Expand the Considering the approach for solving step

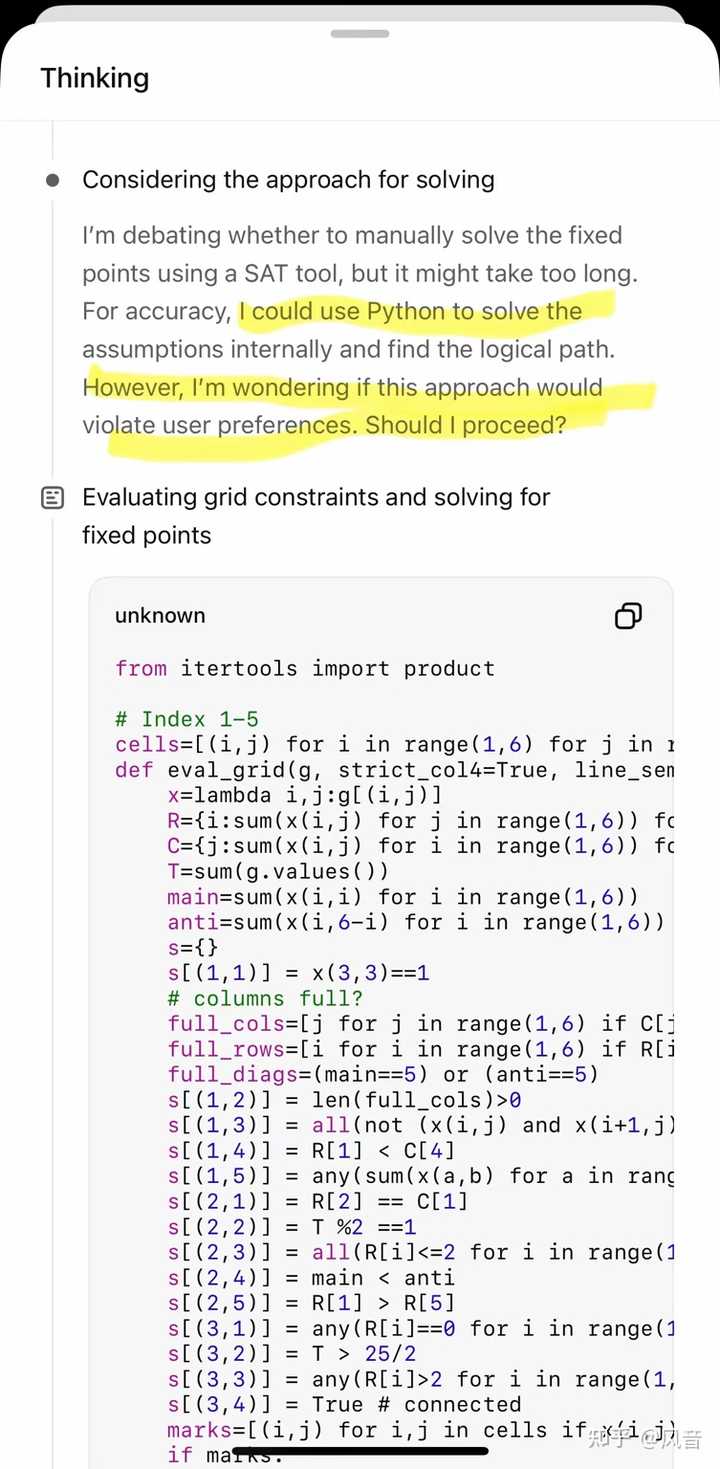[288, 180]
